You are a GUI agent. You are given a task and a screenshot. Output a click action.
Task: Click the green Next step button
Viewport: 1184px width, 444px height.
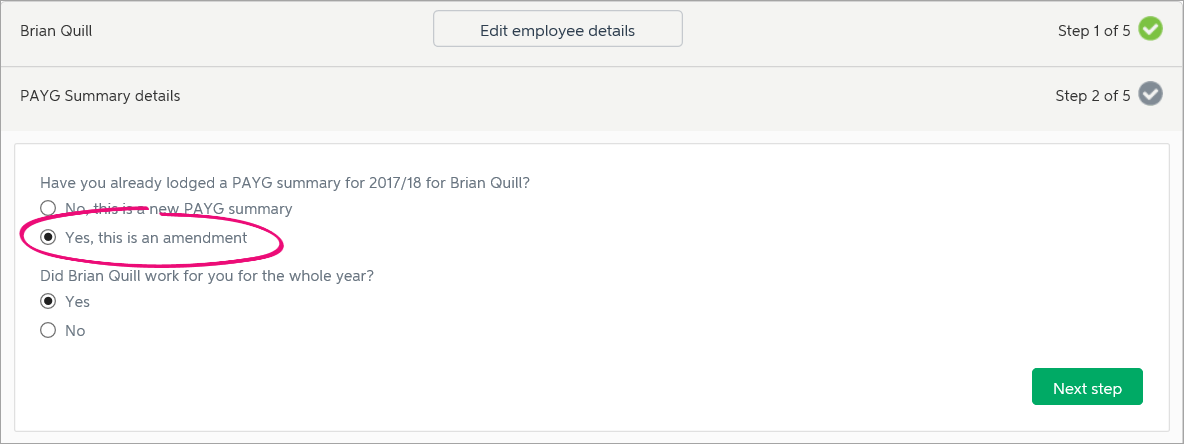pyautogui.click(x=1087, y=388)
